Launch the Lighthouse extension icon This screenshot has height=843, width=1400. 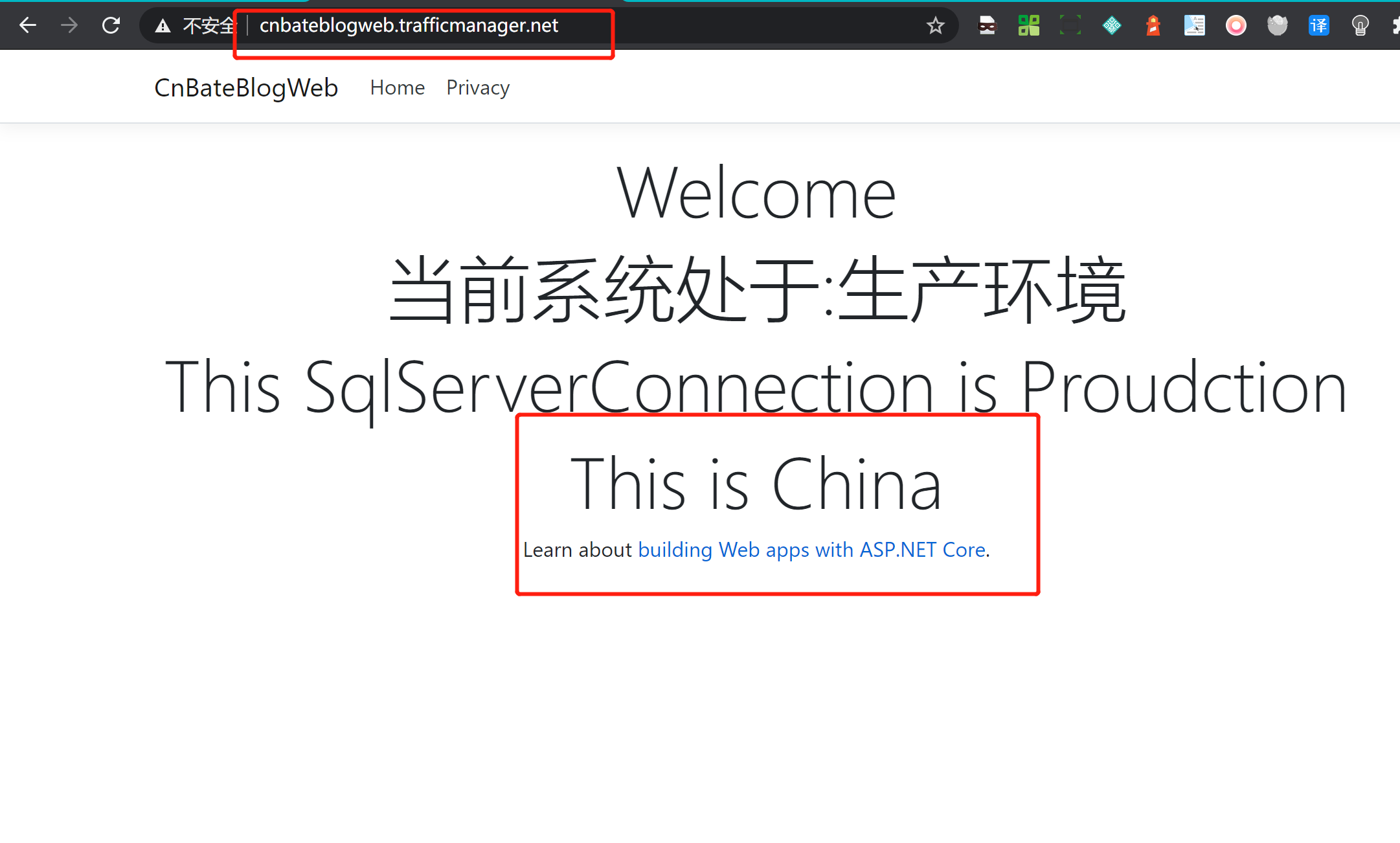pyautogui.click(x=1153, y=25)
